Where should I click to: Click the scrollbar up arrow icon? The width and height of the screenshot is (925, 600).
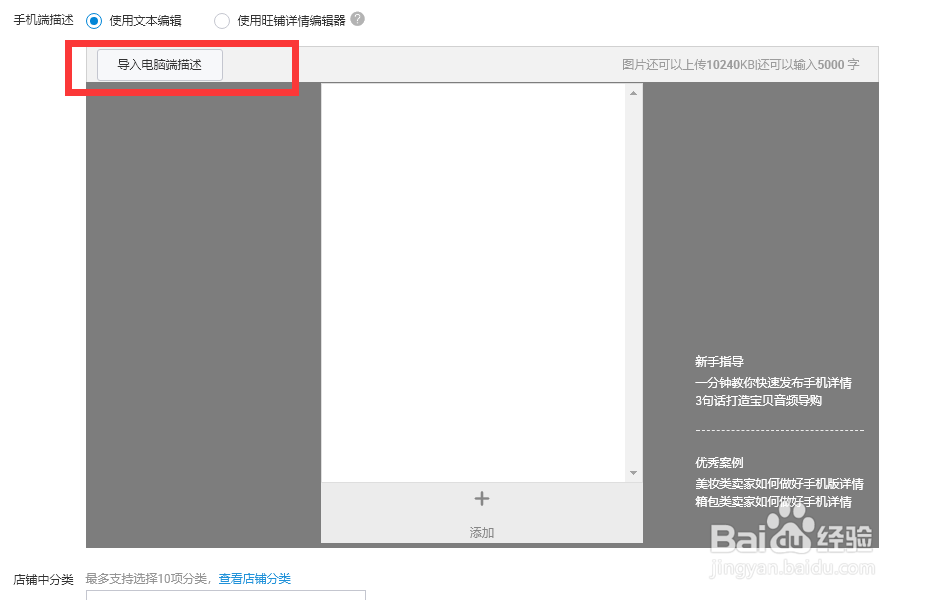633,91
